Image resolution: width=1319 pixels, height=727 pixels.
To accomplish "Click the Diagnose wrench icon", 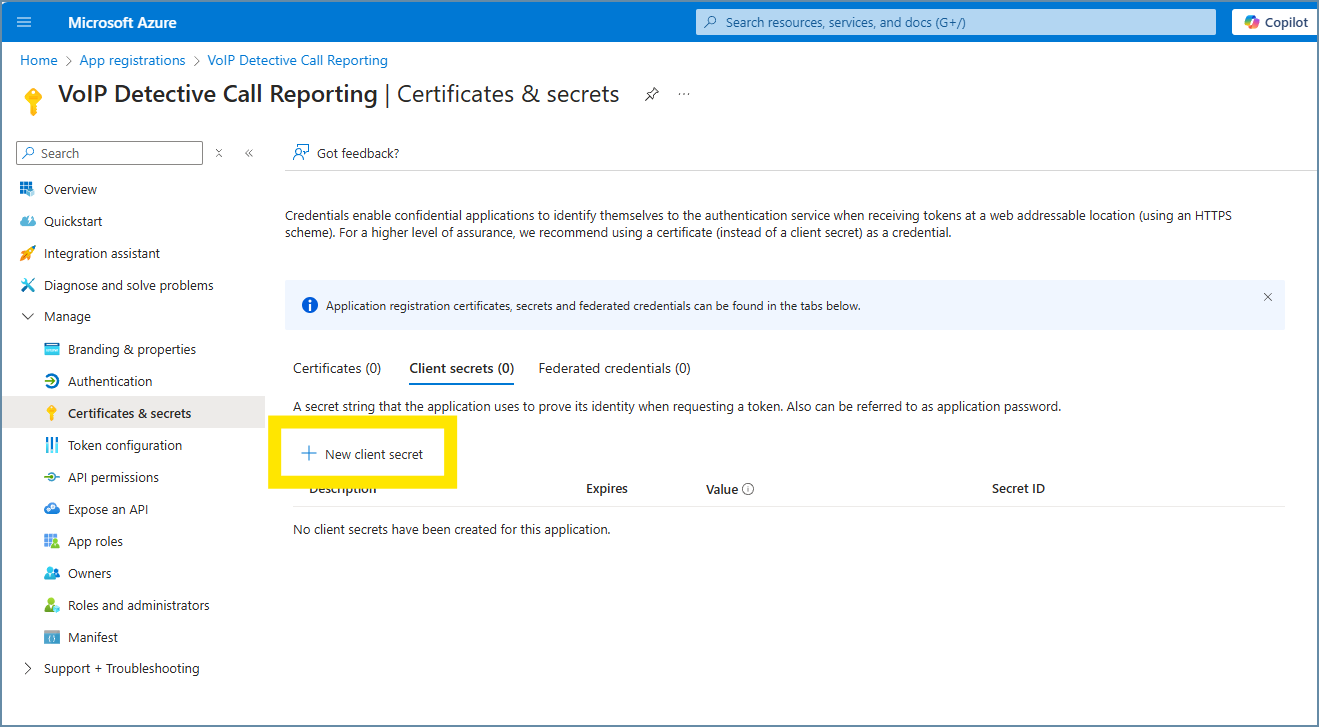I will coord(27,285).
